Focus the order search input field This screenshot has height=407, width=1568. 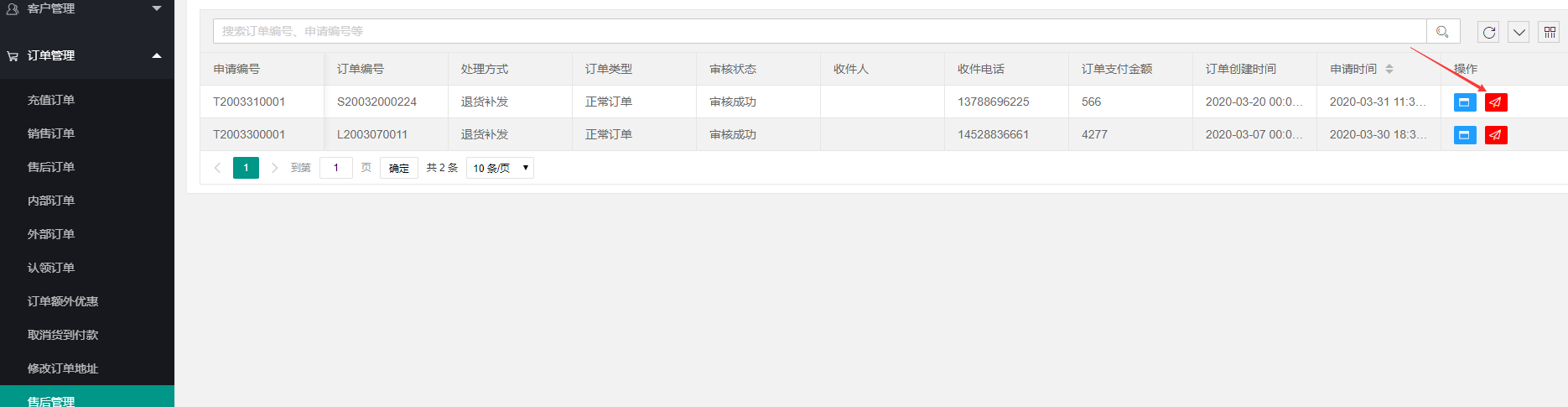tap(820, 32)
